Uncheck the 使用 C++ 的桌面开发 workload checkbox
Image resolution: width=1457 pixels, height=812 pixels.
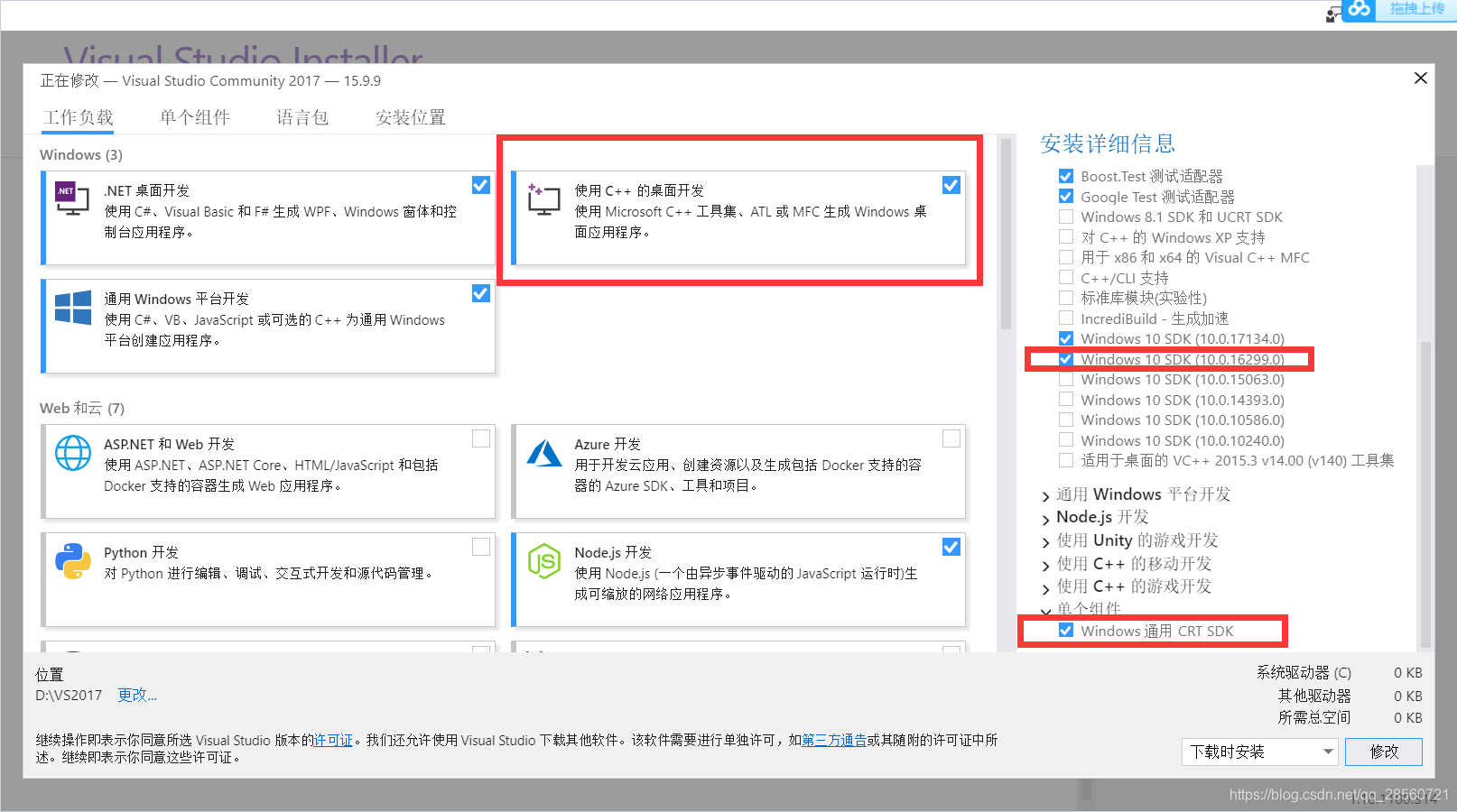(x=951, y=185)
